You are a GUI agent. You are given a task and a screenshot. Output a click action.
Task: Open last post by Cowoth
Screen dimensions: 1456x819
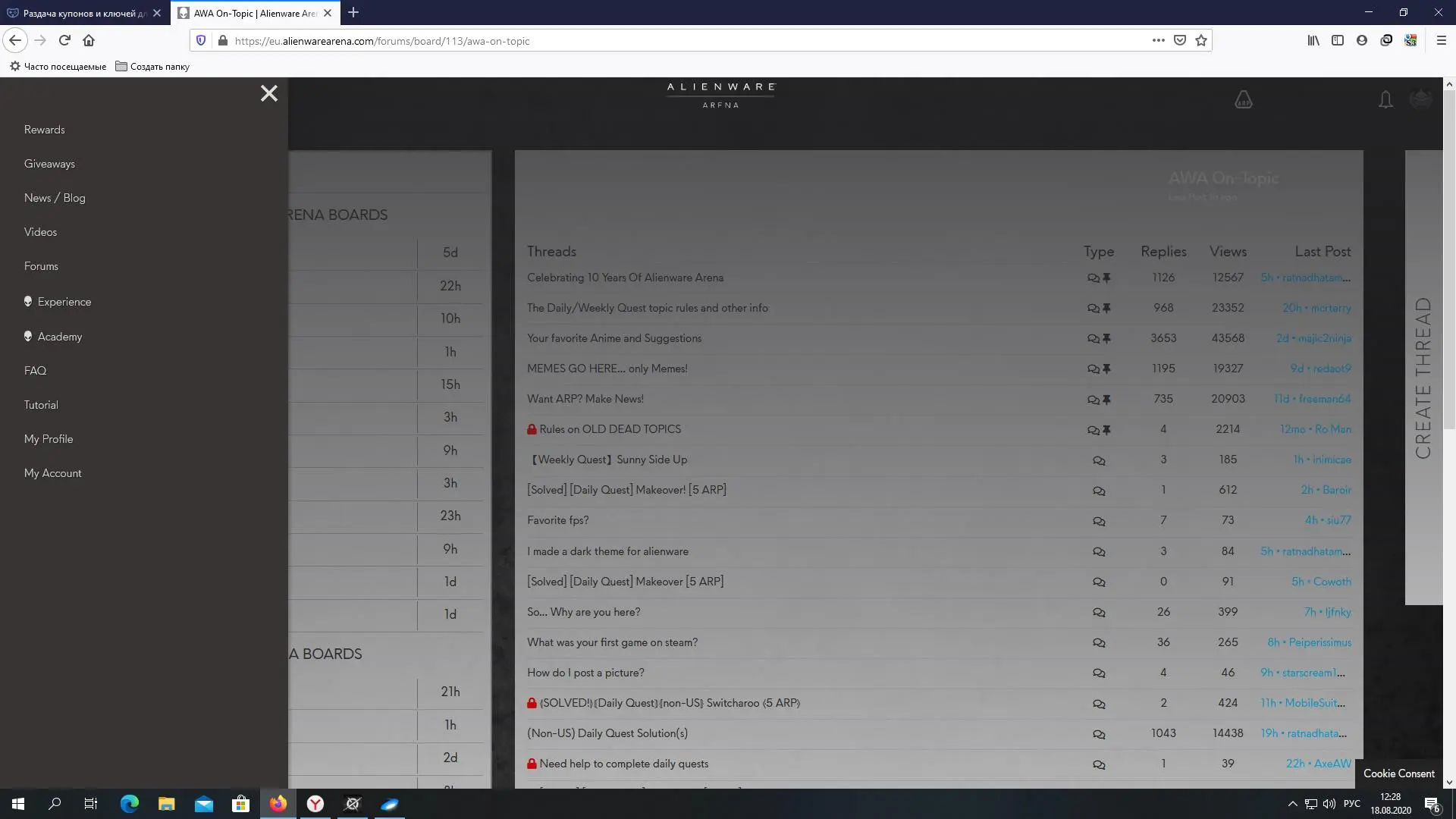click(1322, 582)
